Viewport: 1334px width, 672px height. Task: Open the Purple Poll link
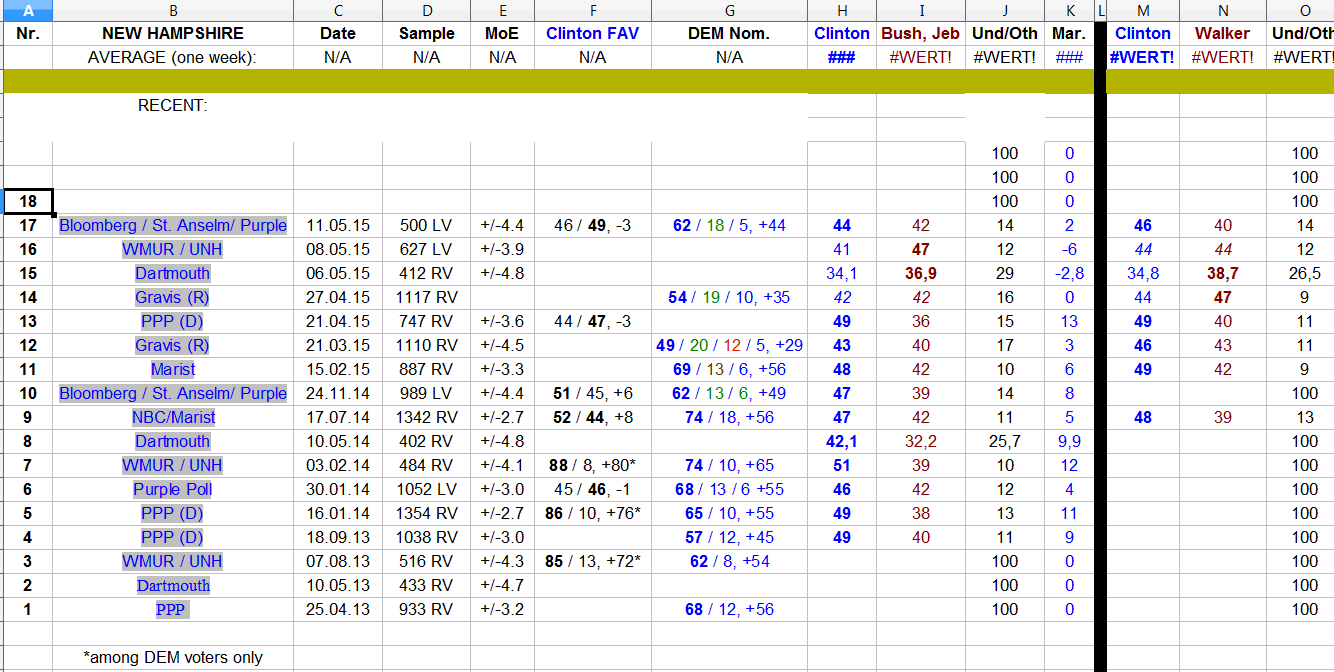click(x=173, y=489)
